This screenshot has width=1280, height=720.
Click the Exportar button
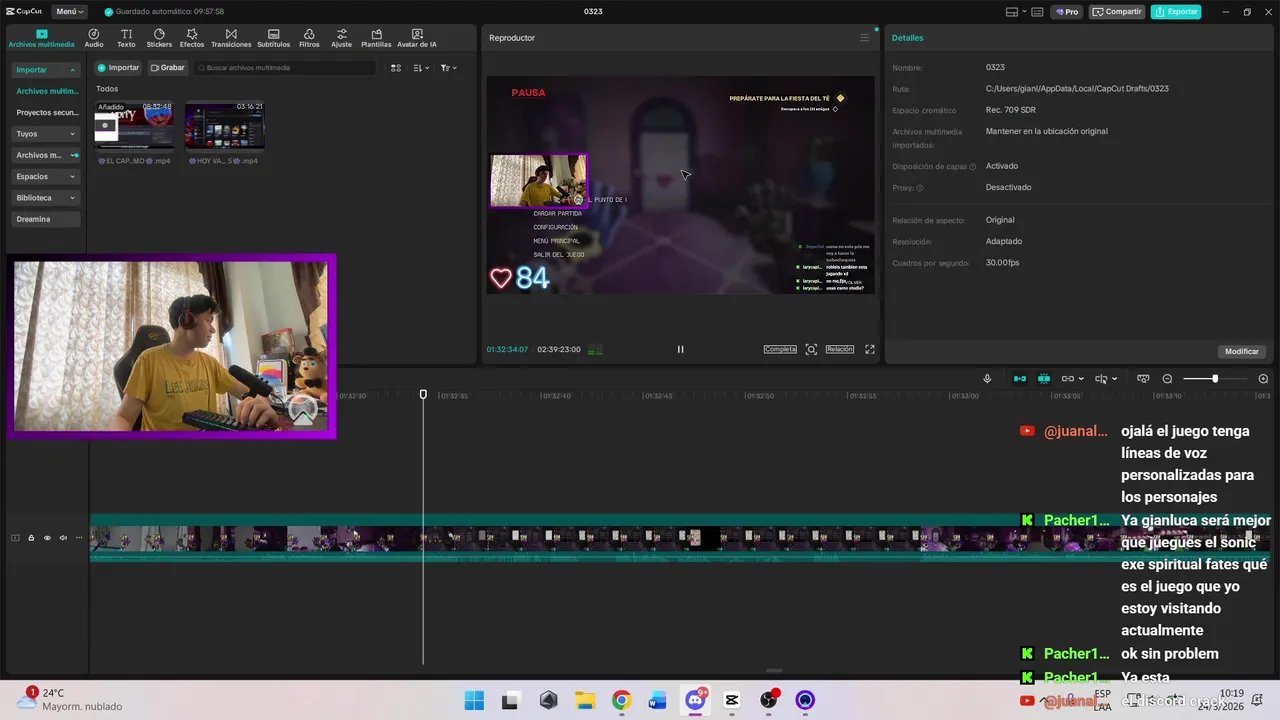point(1176,12)
